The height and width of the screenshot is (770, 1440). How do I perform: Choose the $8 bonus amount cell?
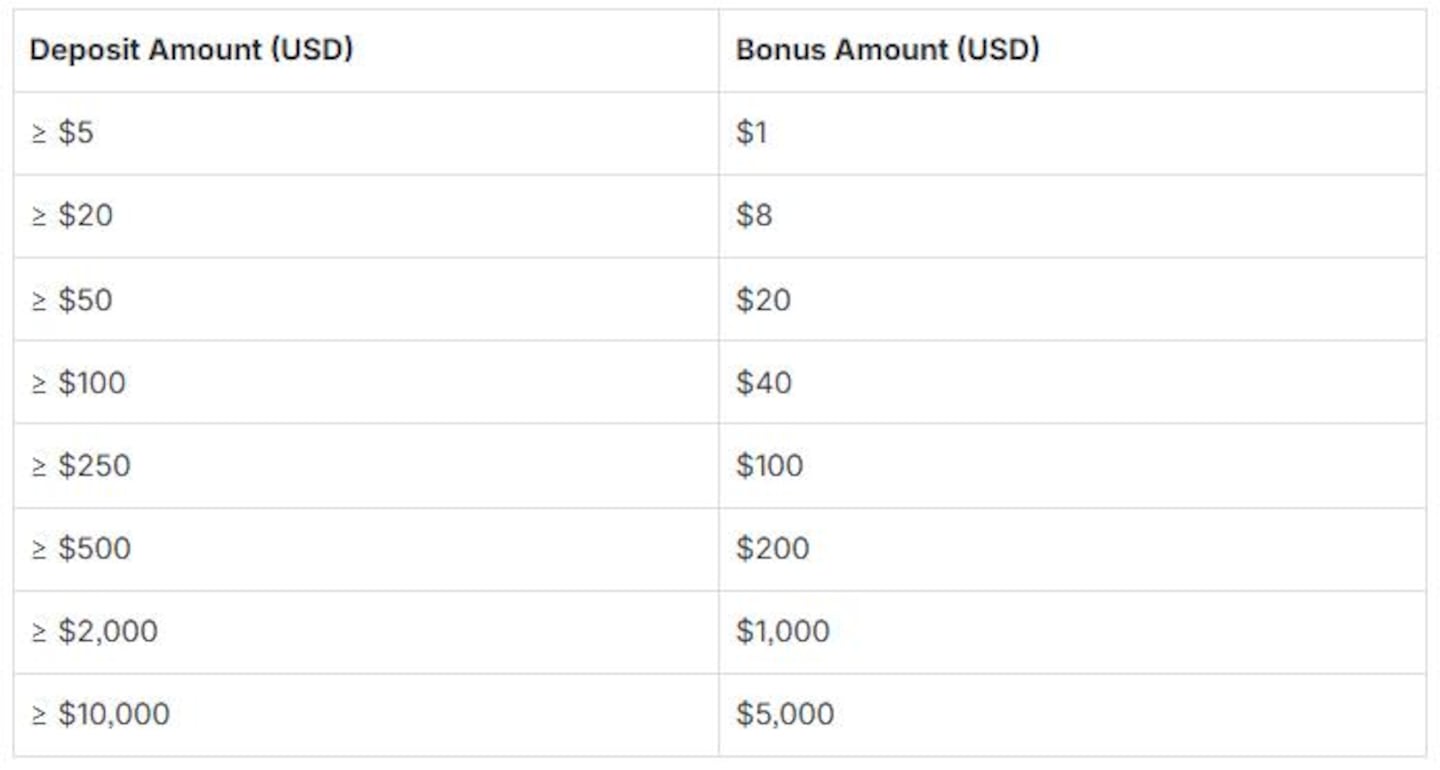point(755,216)
